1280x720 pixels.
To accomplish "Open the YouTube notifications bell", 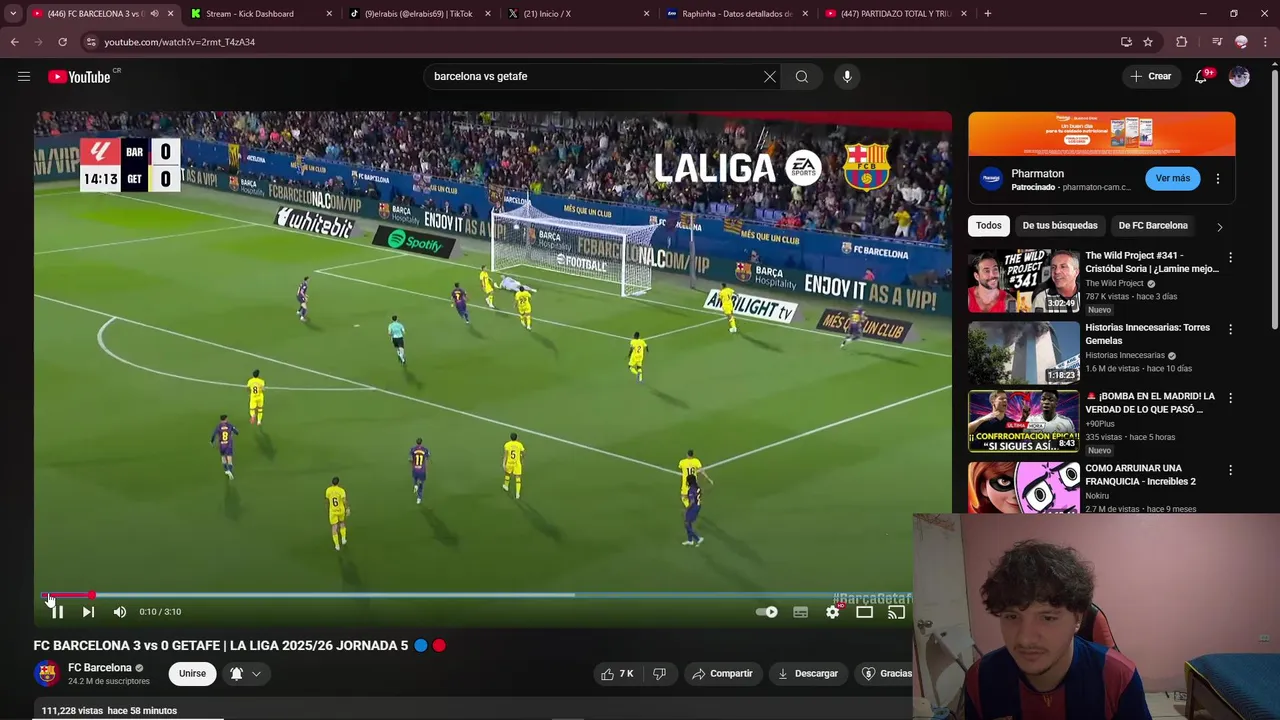I will coord(1202,76).
